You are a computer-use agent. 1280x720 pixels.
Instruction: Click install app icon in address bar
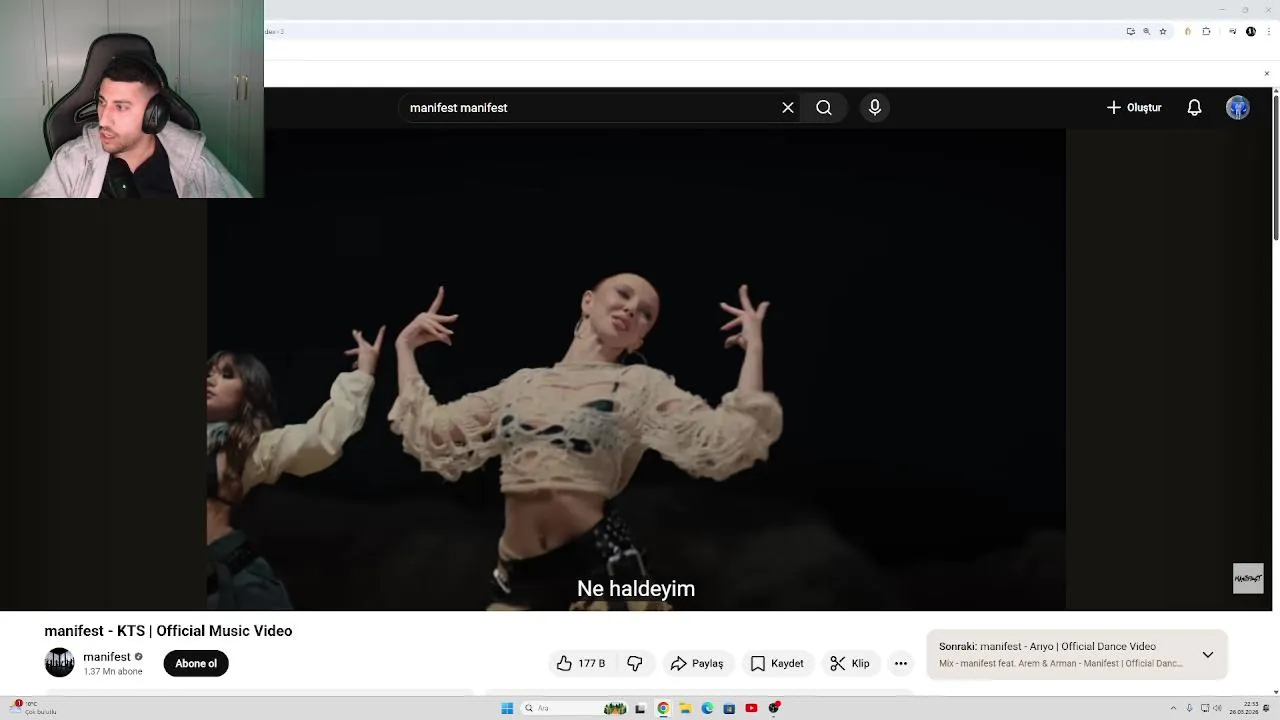click(x=1131, y=31)
